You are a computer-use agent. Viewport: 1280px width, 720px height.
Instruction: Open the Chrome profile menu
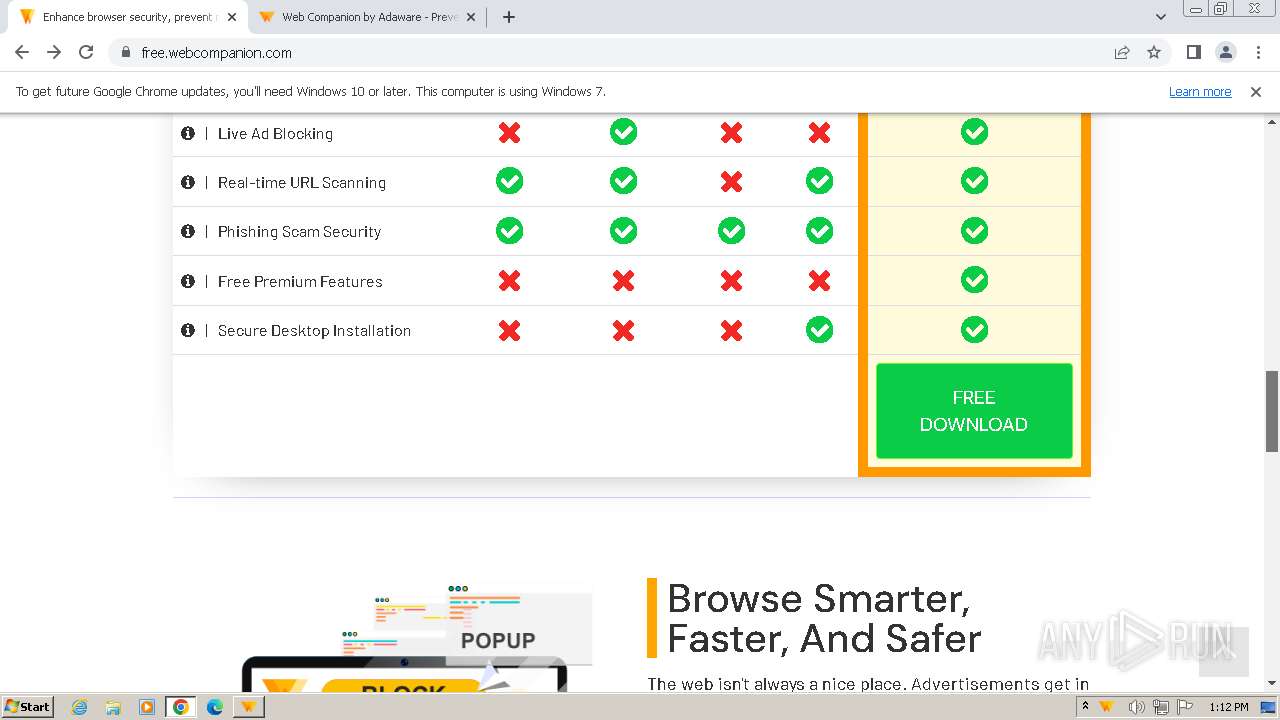tap(1226, 53)
